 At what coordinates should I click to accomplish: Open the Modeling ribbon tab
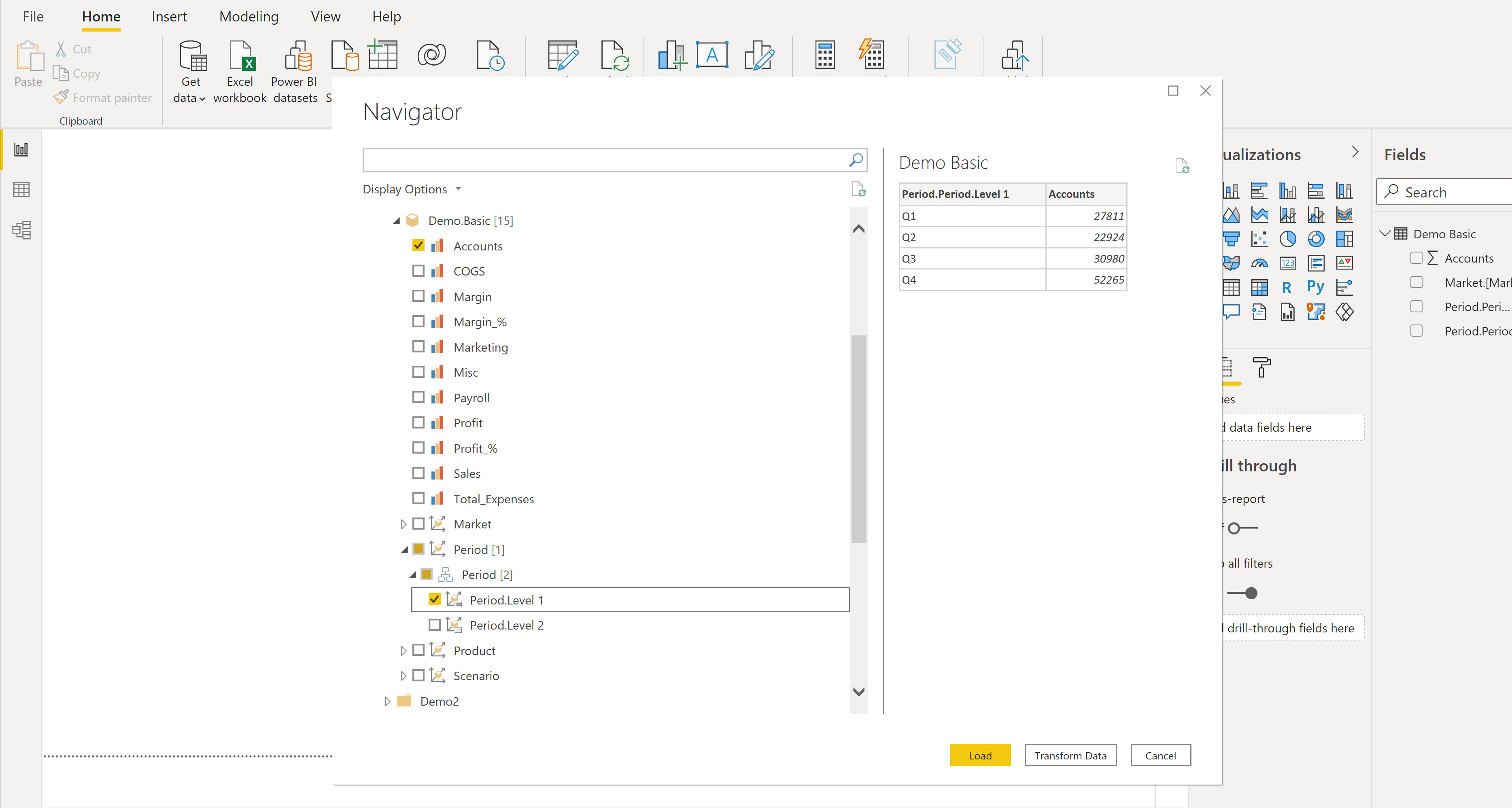[249, 17]
